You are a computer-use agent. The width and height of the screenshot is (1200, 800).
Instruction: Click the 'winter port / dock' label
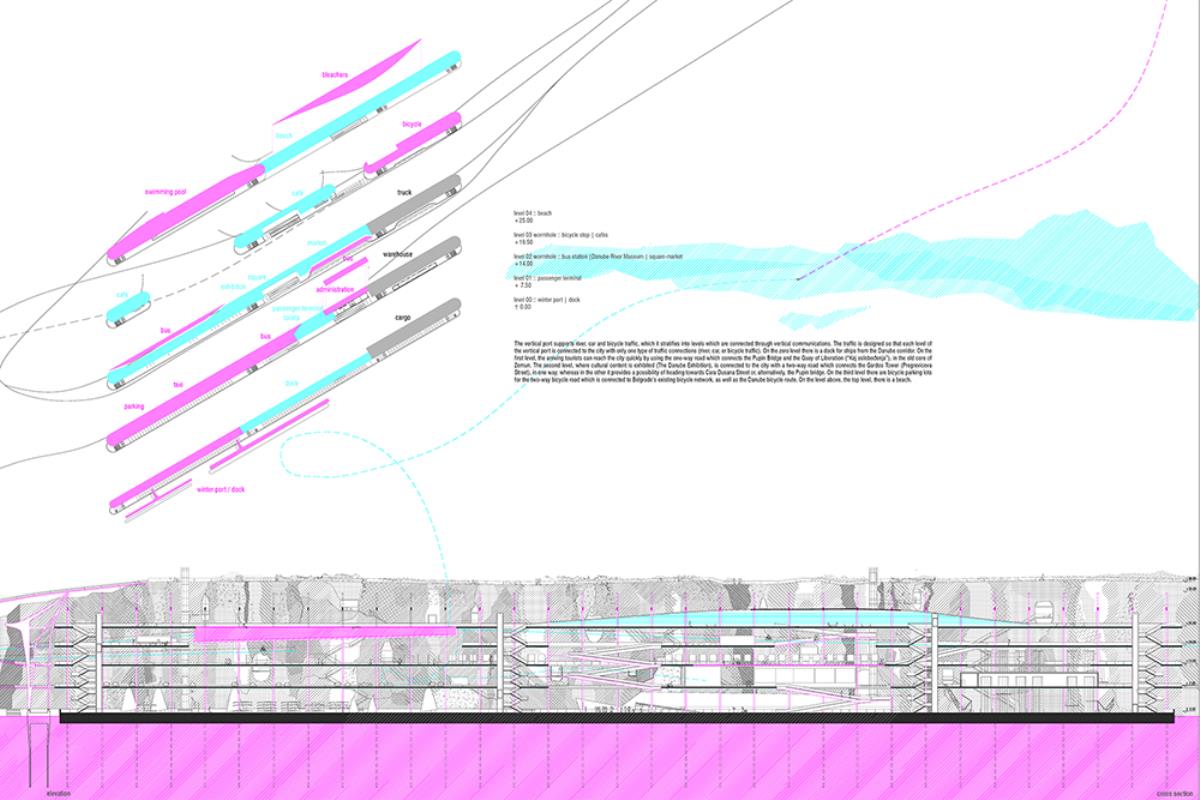(x=222, y=489)
